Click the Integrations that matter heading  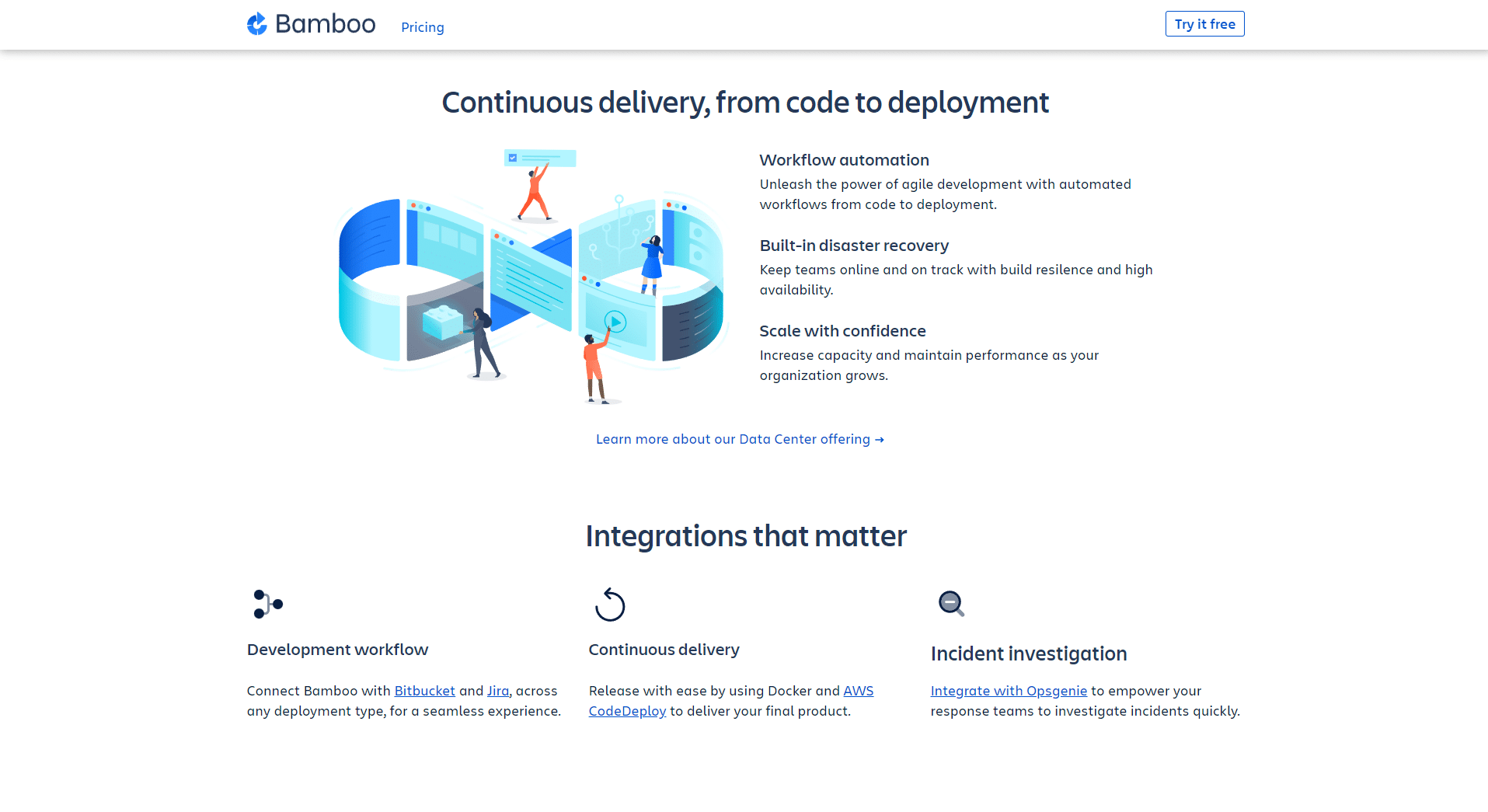point(746,536)
